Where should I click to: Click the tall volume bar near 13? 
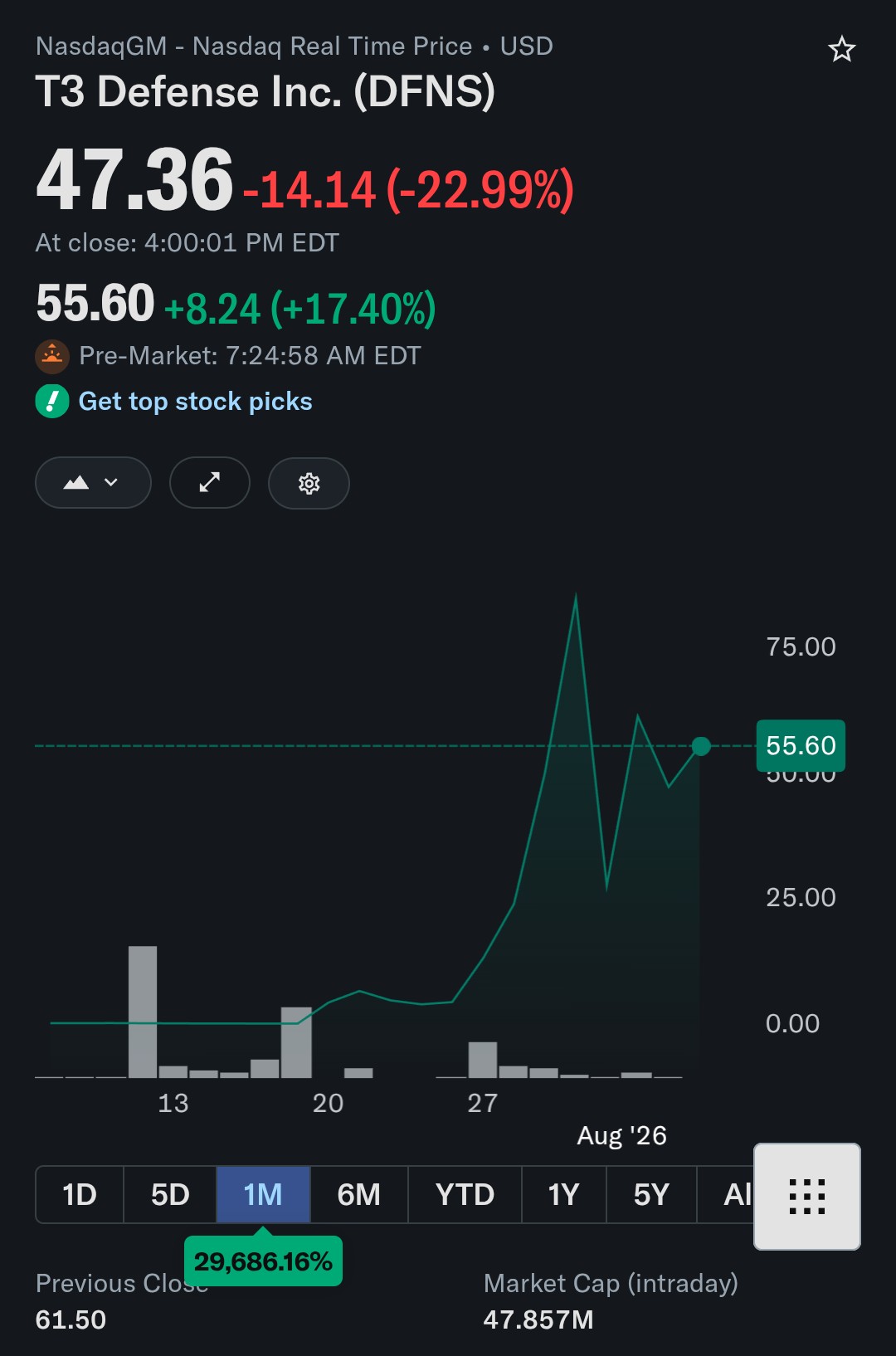143,1012
